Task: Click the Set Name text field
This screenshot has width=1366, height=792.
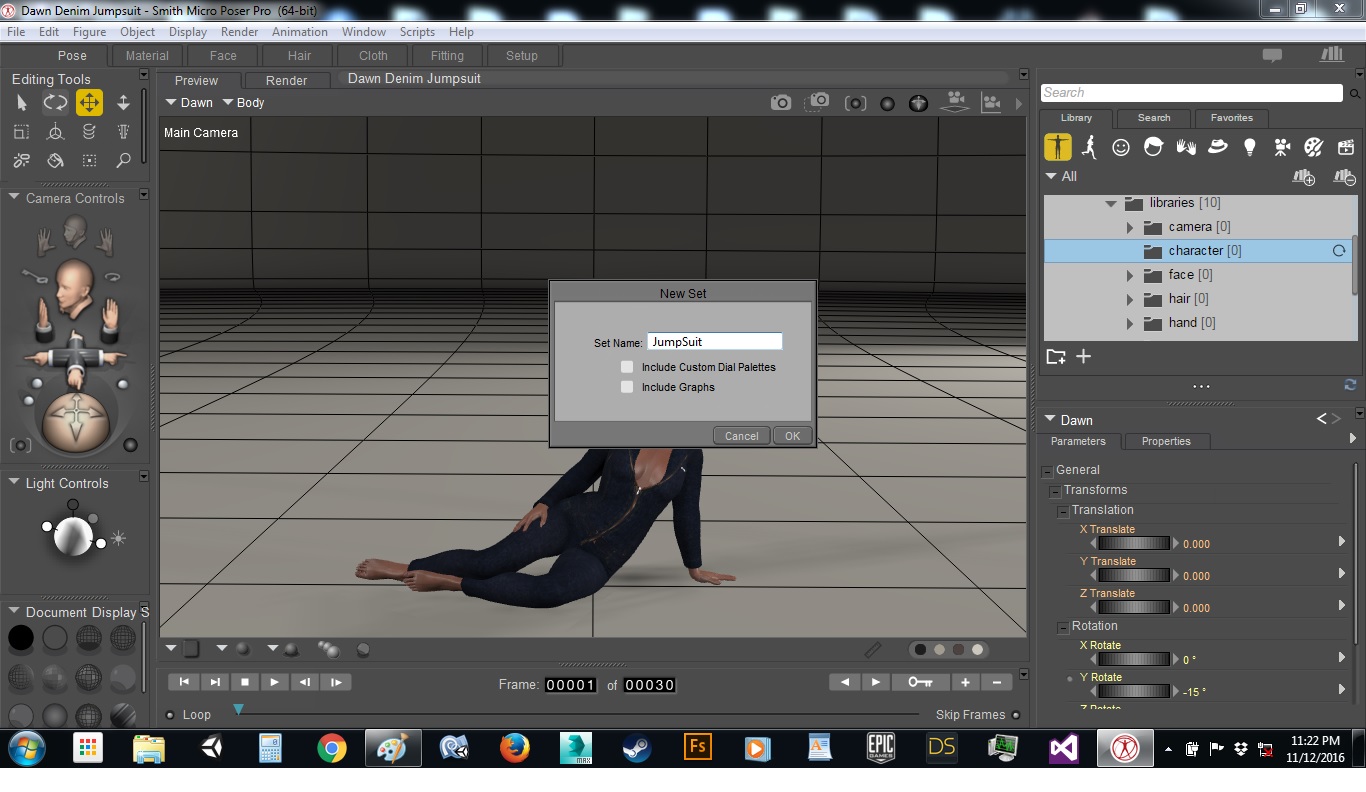Action: (x=714, y=342)
